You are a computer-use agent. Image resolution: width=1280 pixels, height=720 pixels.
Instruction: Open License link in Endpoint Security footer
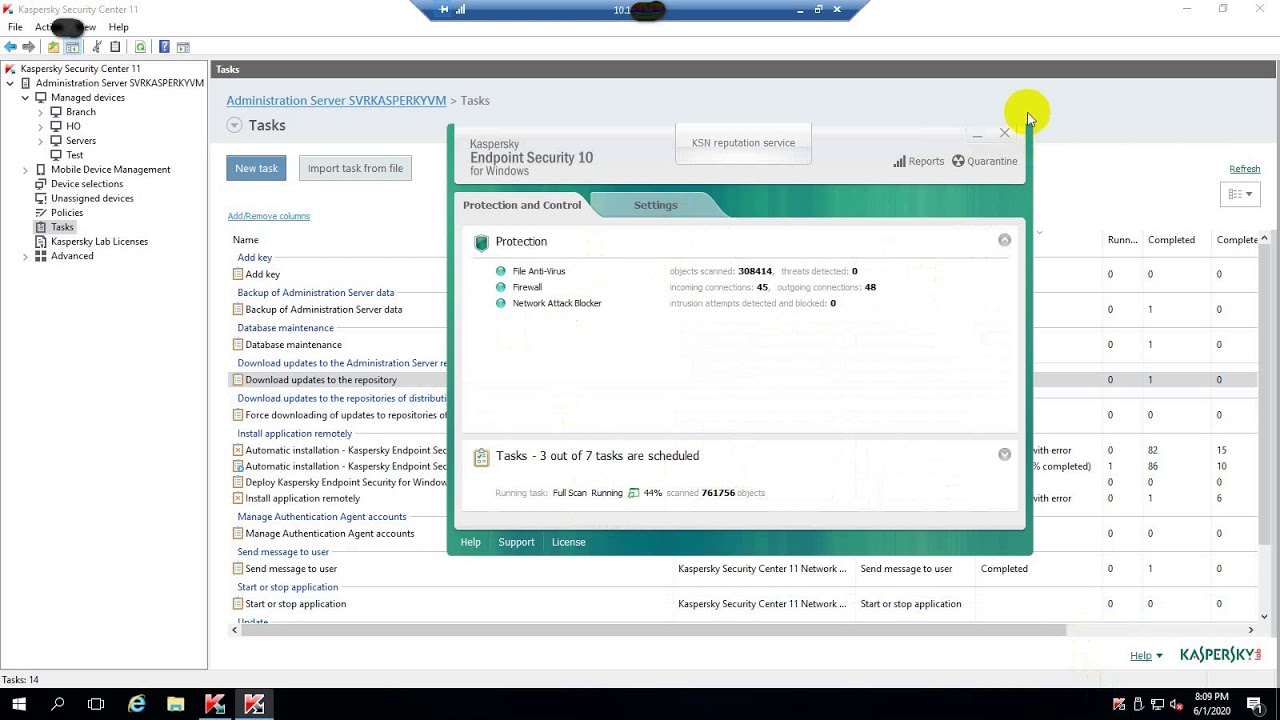[x=569, y=542]
